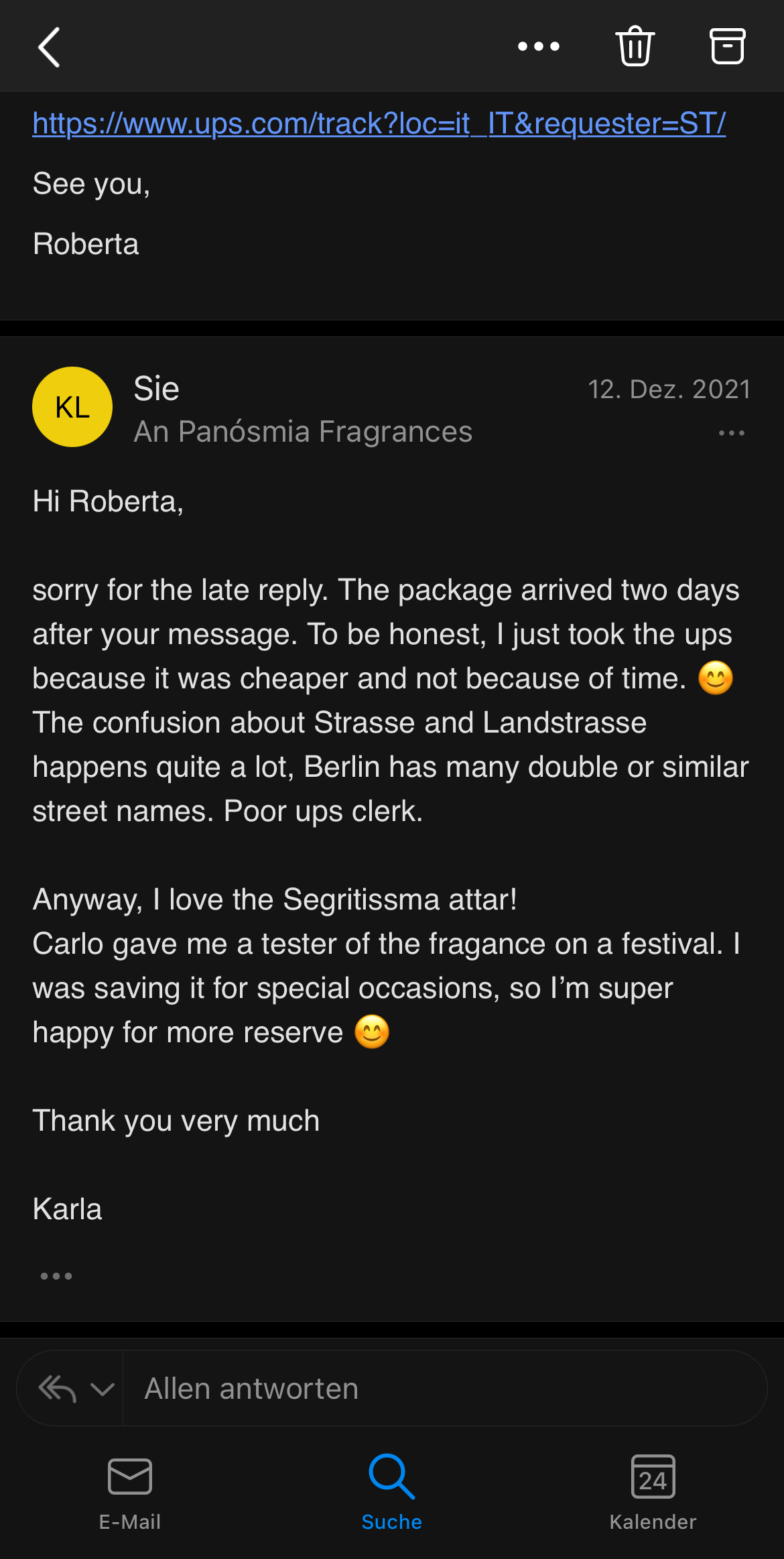Archive this email with the archive box icon

(x=727, y=46)
